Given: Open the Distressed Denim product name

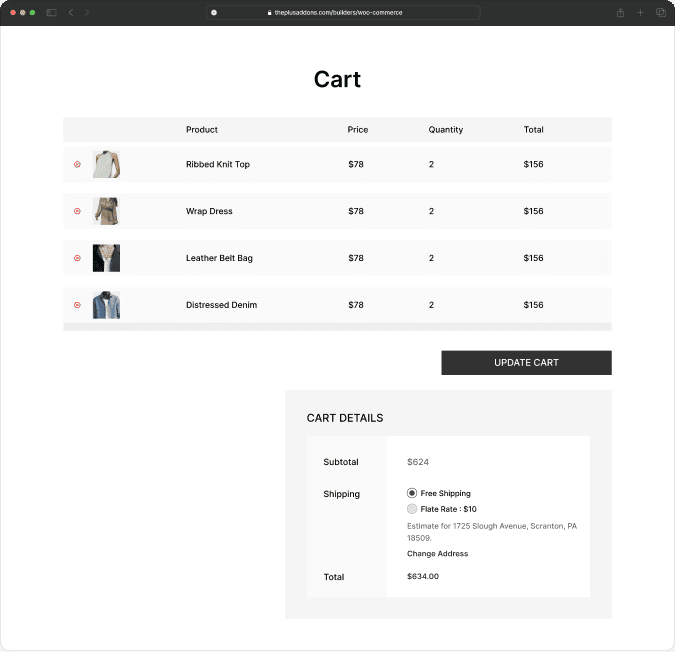Looking at the screenshot, I should (x=221, y=305).
